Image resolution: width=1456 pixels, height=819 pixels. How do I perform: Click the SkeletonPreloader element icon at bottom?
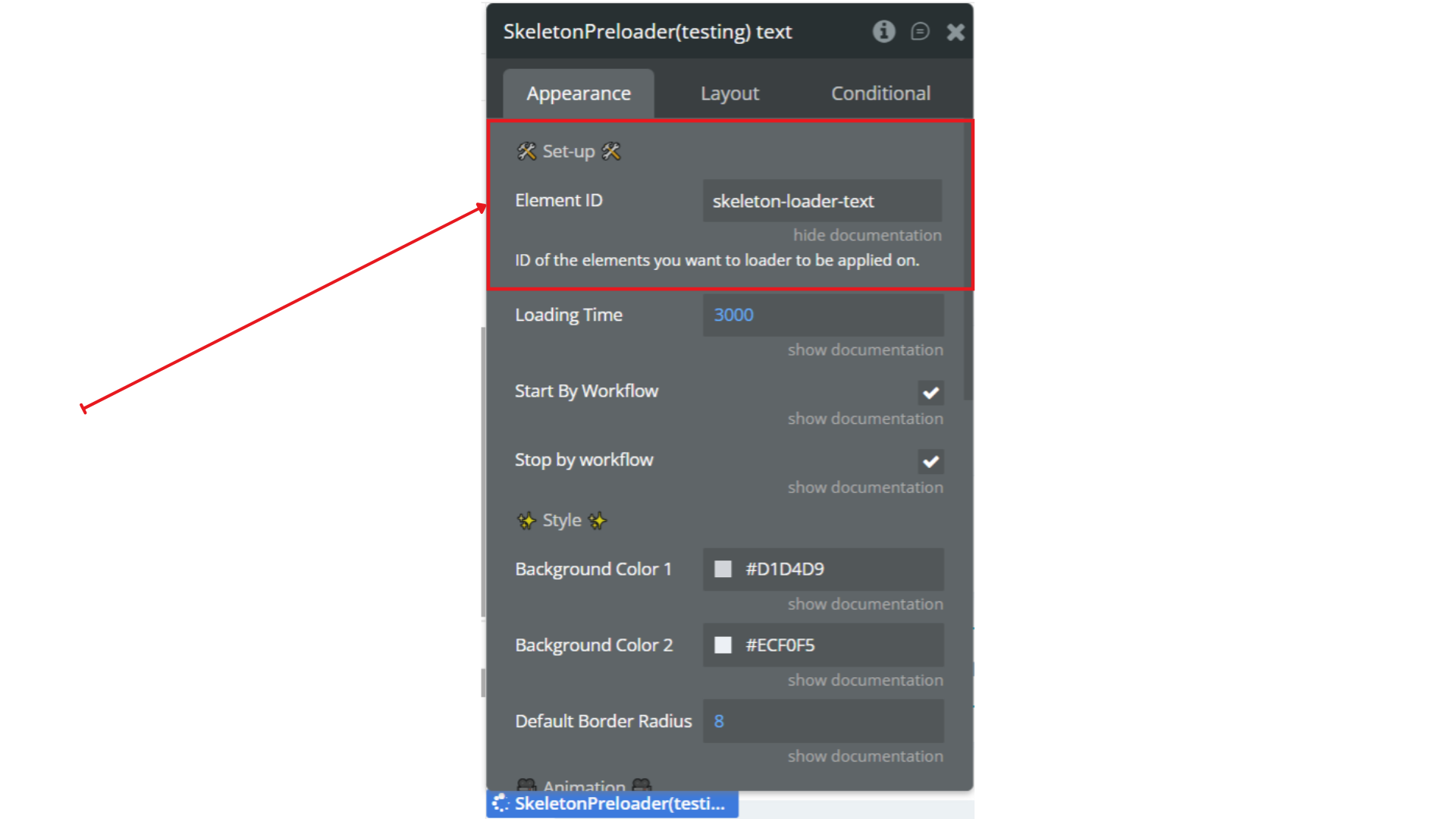tap(500, 804)
